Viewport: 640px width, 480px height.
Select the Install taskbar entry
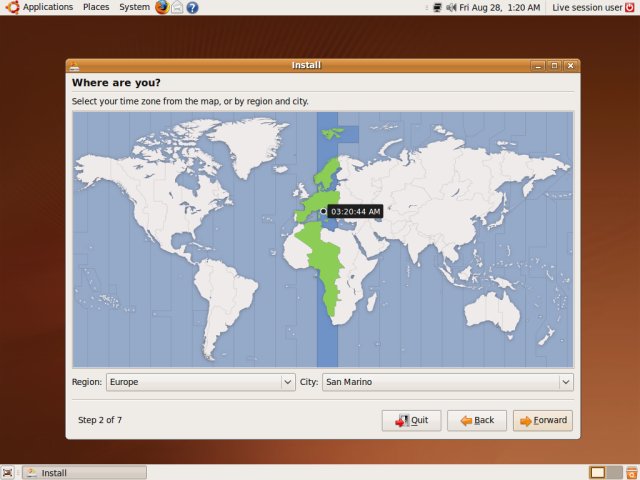point(84,473)
